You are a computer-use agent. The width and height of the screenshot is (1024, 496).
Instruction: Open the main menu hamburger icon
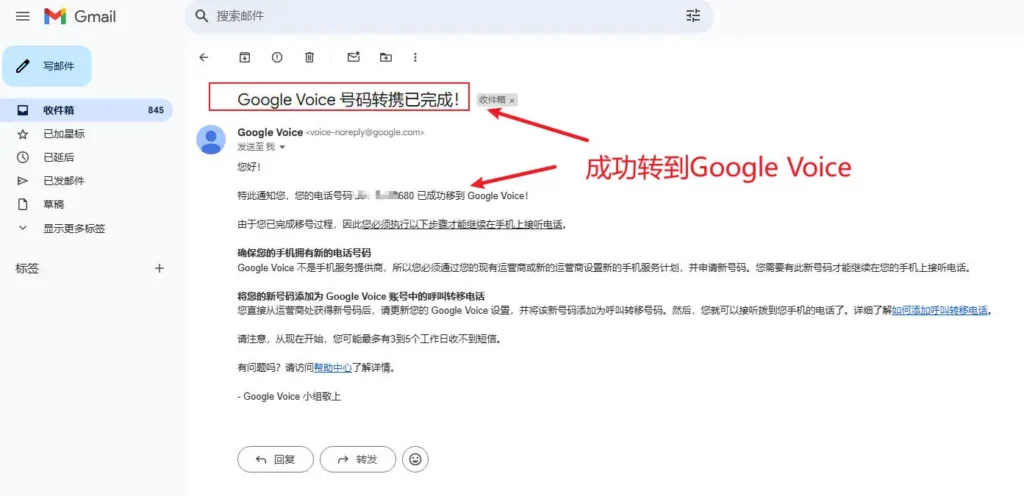23,16
